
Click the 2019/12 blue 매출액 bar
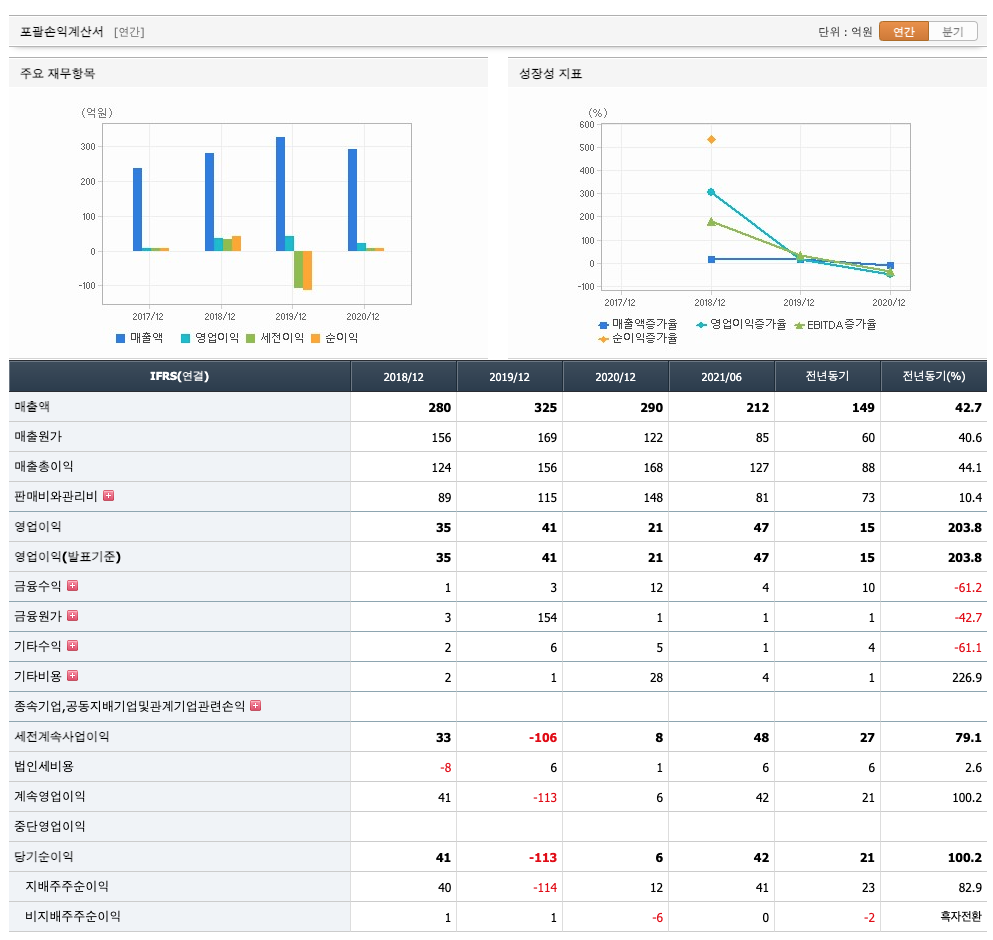[281, 194]
